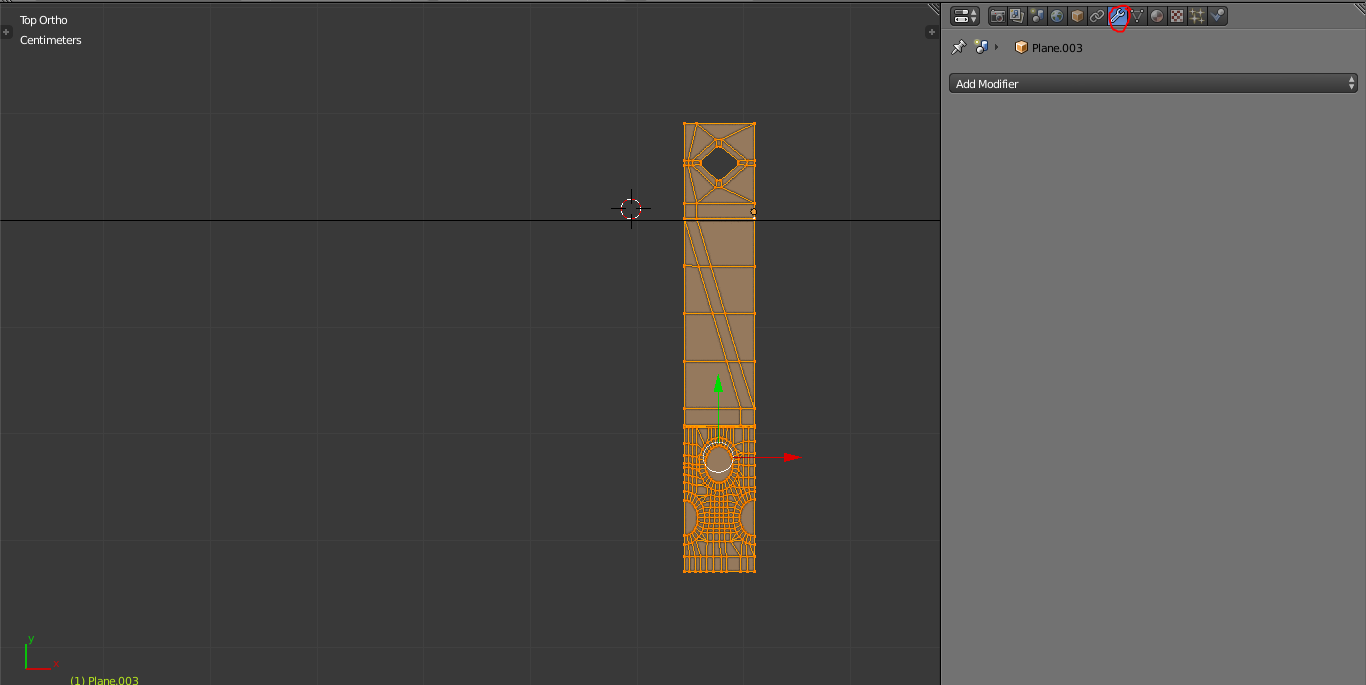The image size is (1366, 685).
Task: Select the Object Data properties icon
Action: coord(1137,15)
